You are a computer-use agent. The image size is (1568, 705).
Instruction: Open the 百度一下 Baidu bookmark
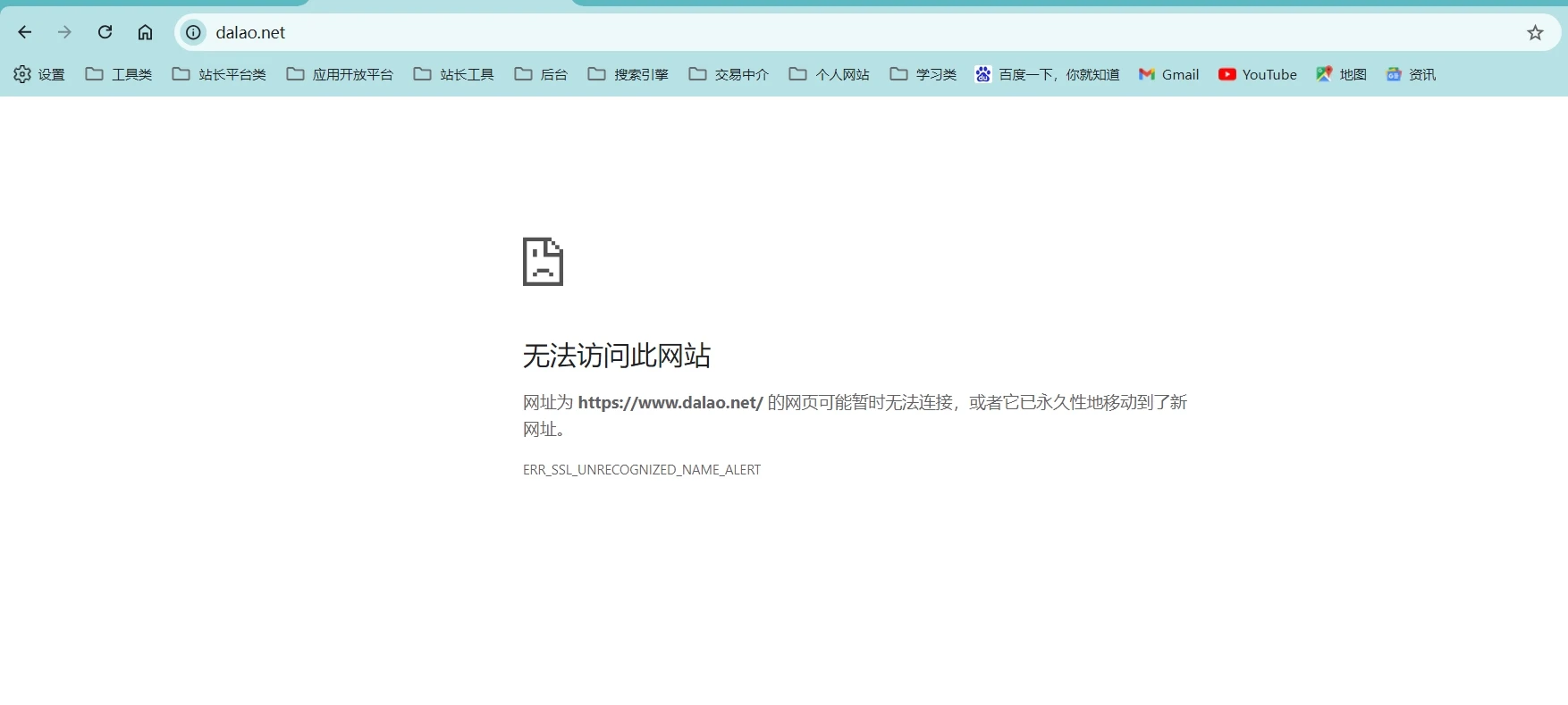pyautogui.click(x=1047, y=74)
